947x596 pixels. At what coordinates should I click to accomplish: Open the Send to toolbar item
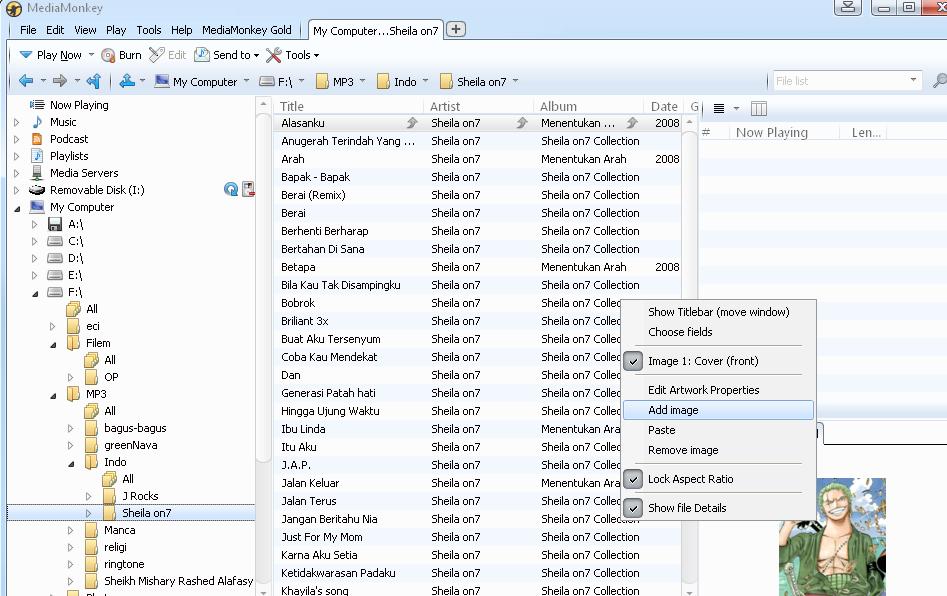[226, 55]
